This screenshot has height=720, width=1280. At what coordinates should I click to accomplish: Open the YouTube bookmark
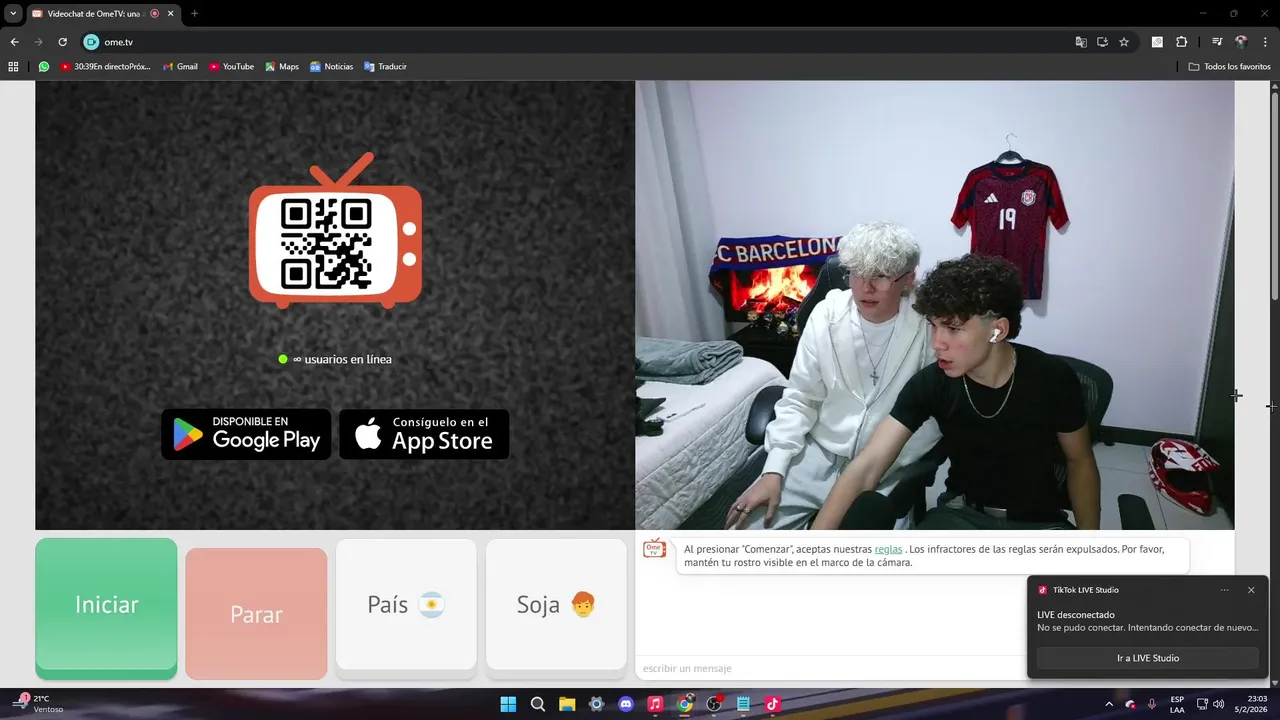231,67
